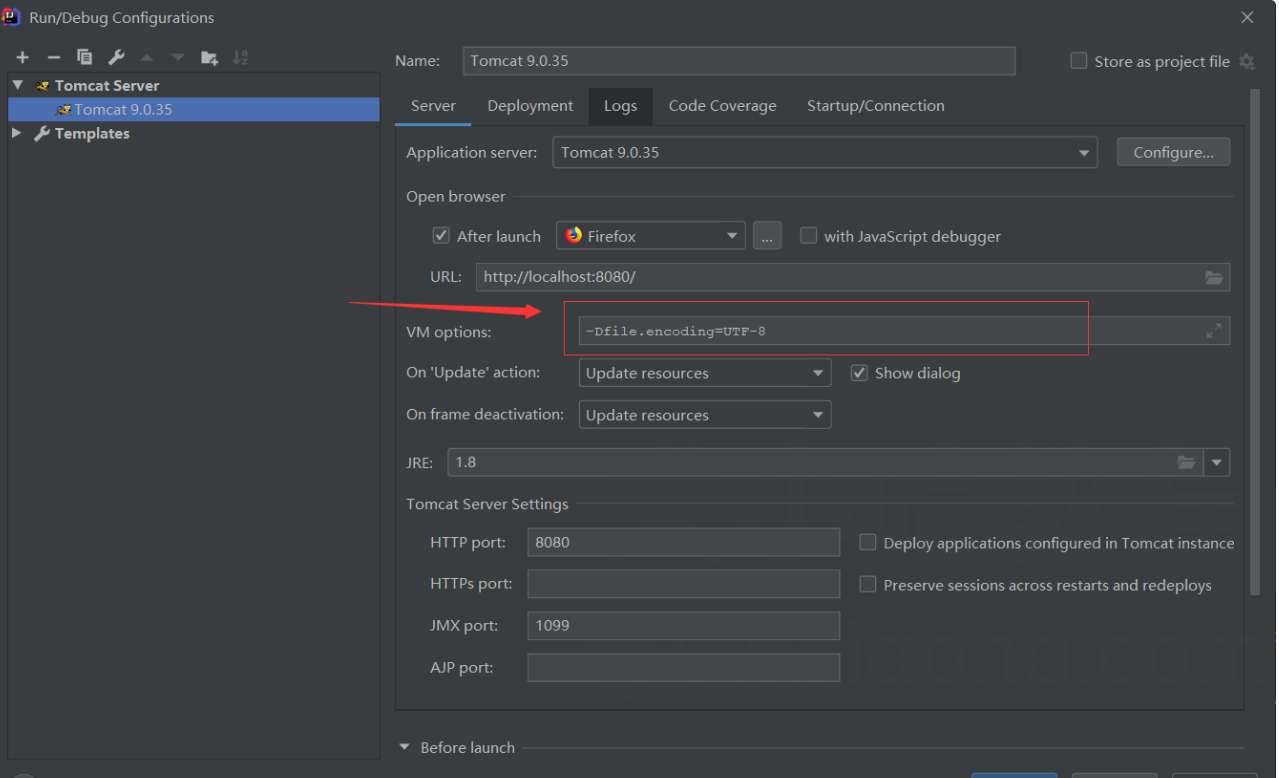Enable Store as project file checkbox

[x=1078, y=61]
